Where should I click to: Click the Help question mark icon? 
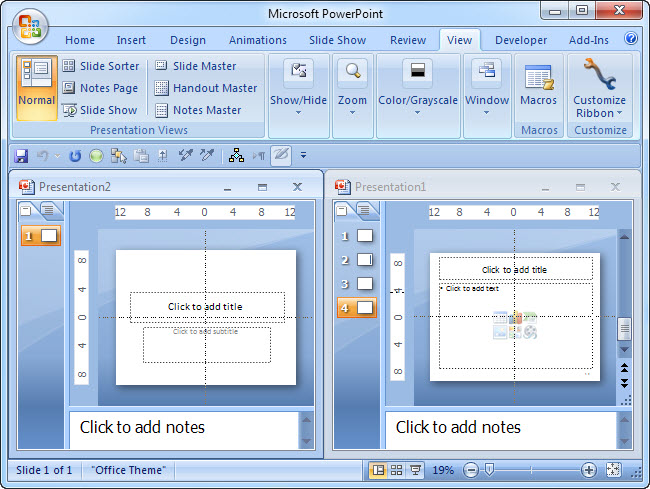click(631, 39)
